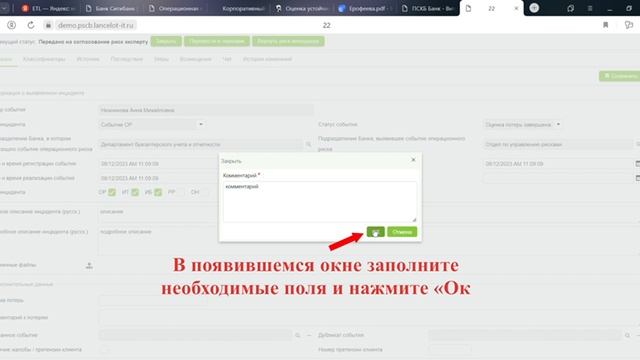
Task: Switch to the ETL — Яндекс browser tab
Action: pos(49,8)
